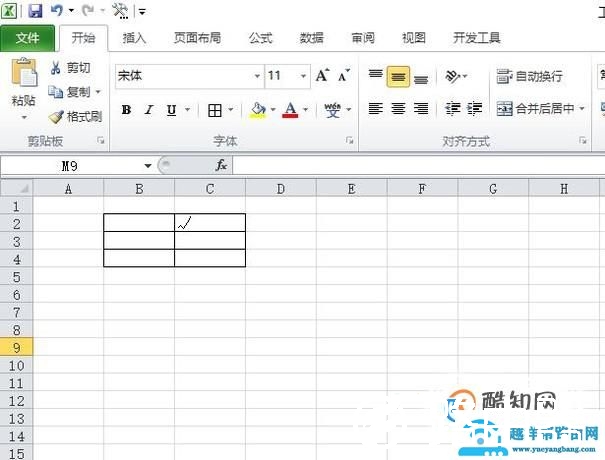Increase font size with large A icon
The height and width of the screenshot is (460, 605).
point(322,76)
